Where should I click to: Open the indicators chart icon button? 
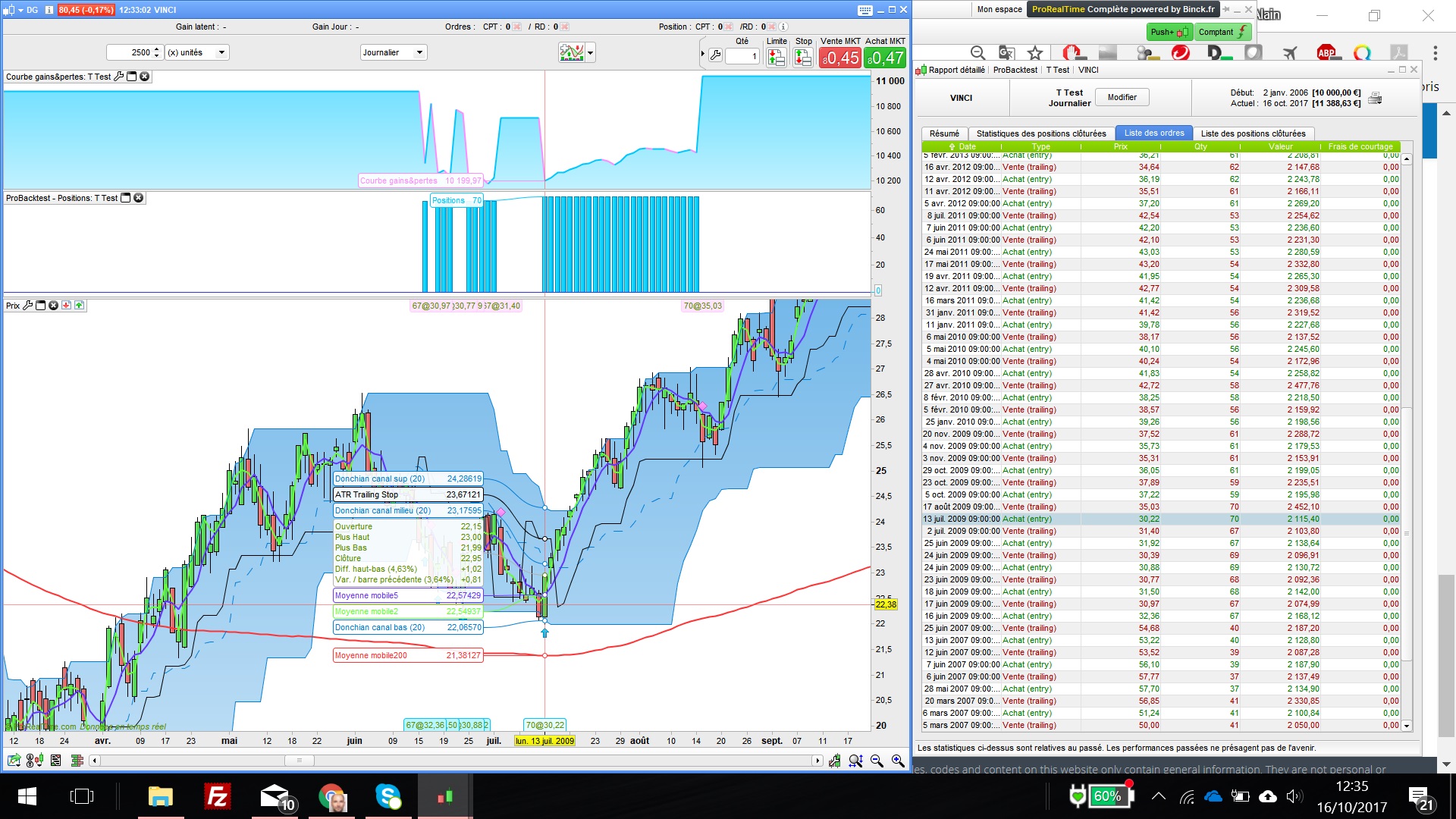tap(572, 52)
